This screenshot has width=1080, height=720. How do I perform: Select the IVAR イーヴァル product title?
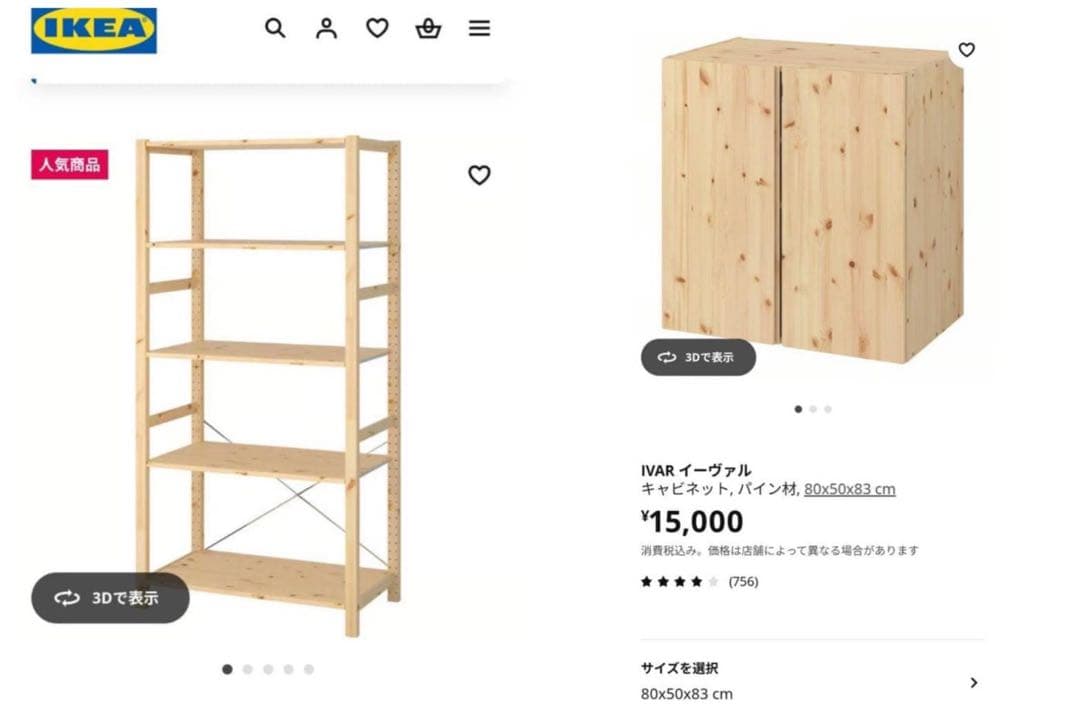pos(698,468)
